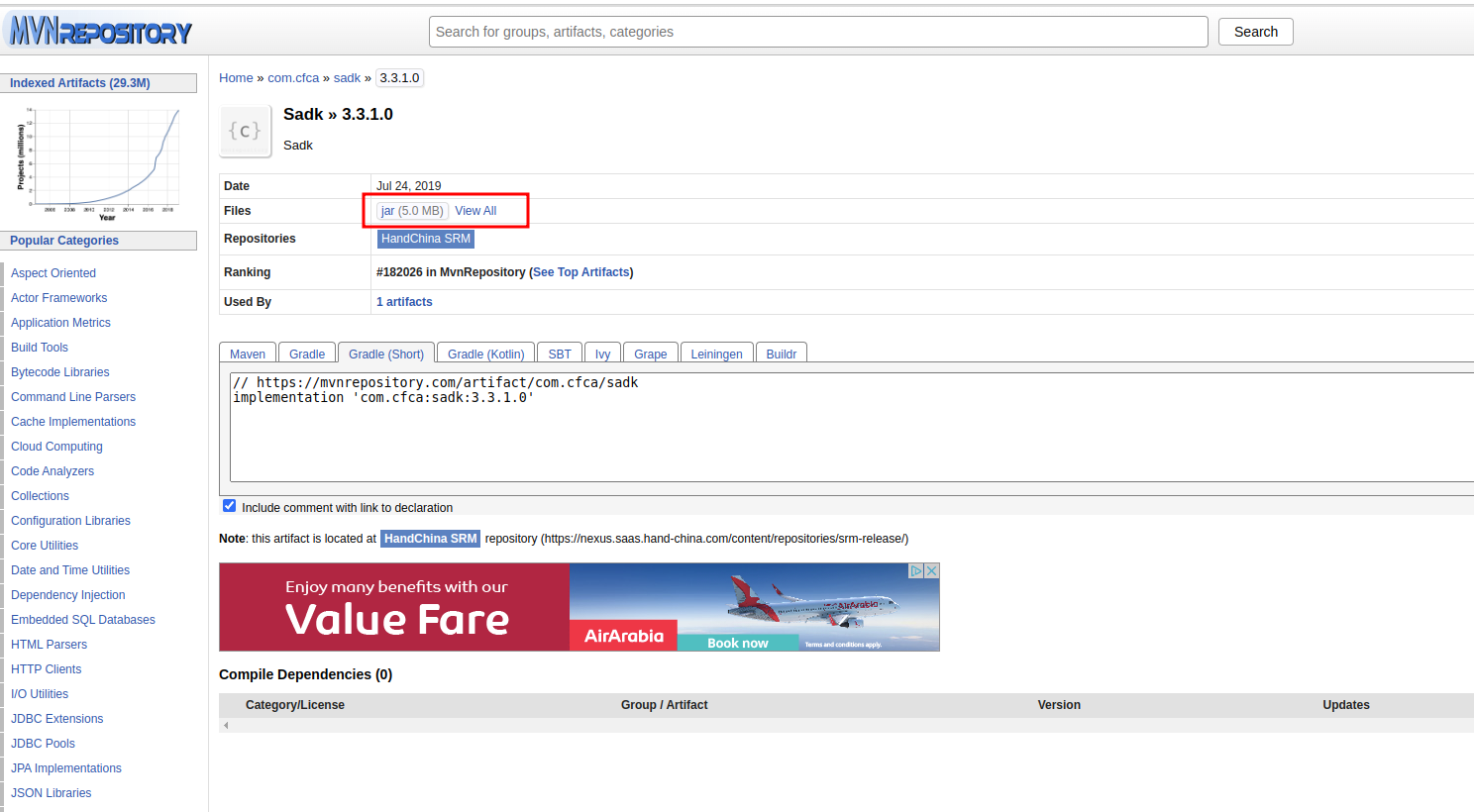Click the 3.3.1.0 version breadcrumb
This screenshot has width=1474, height=812.
click(400, 78)
